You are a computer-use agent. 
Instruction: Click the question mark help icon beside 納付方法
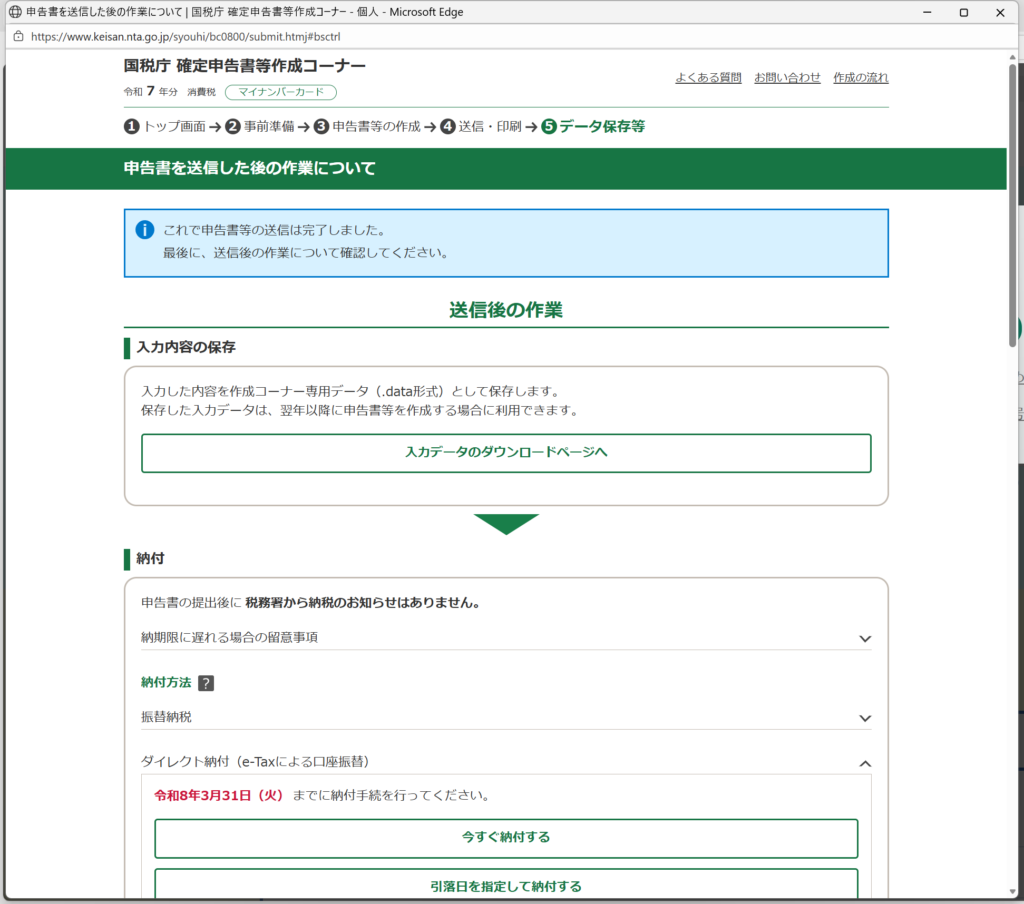[206, 684]
